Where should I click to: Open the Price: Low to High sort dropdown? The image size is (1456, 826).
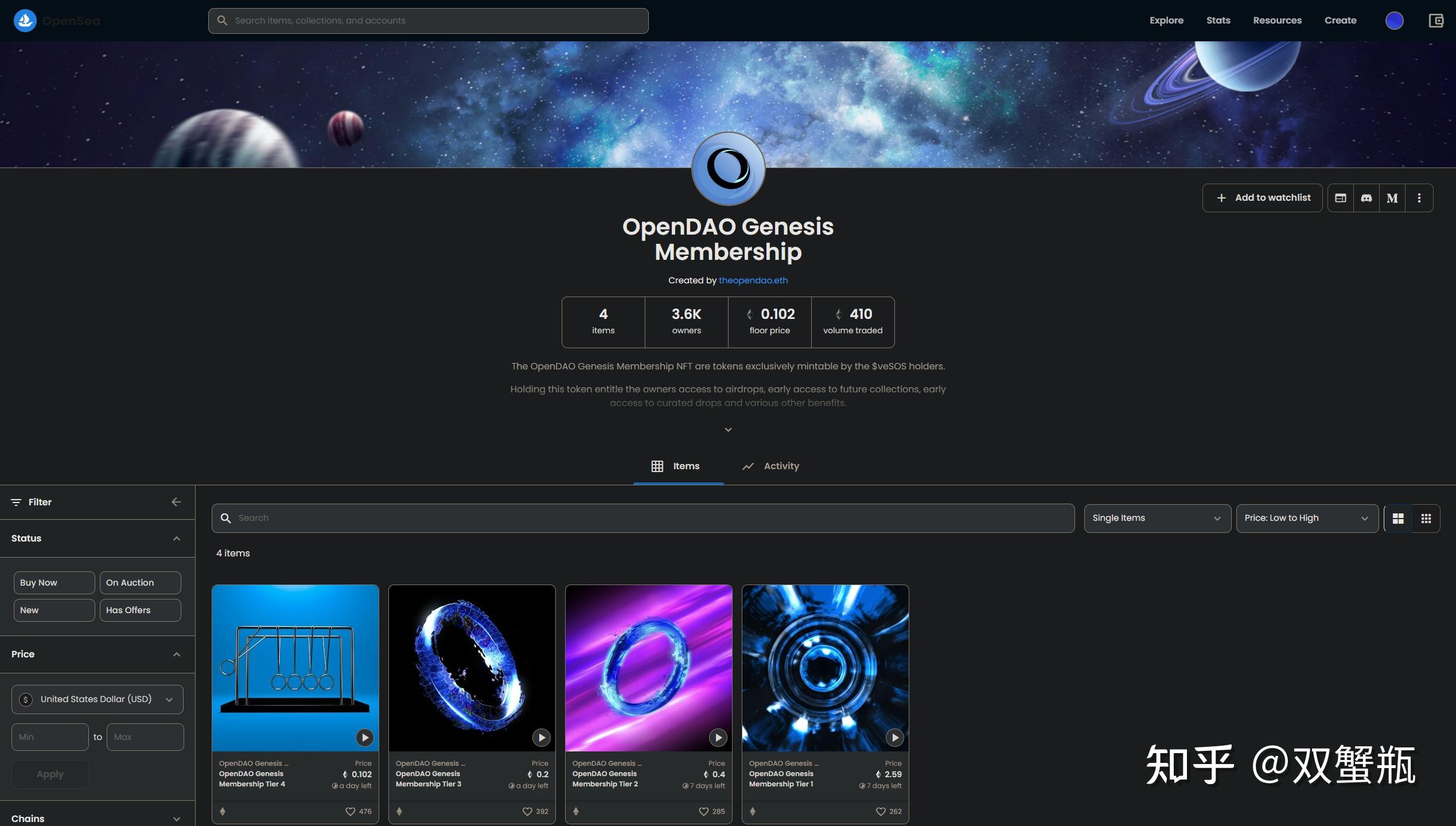1307,519
